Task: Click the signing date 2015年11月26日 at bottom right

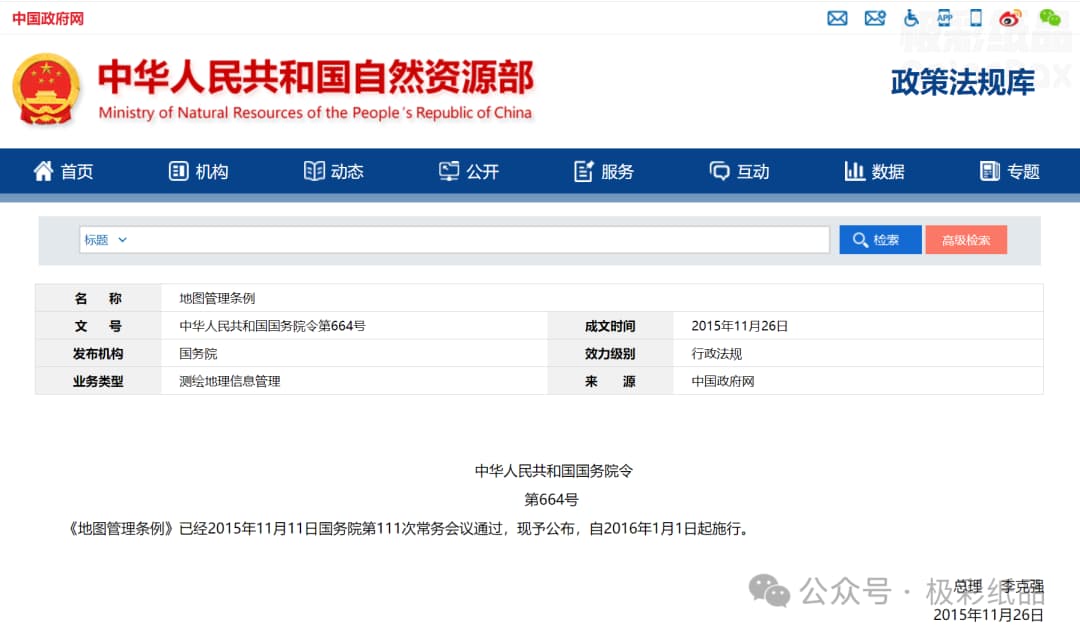Action: (x=988, y=614)
